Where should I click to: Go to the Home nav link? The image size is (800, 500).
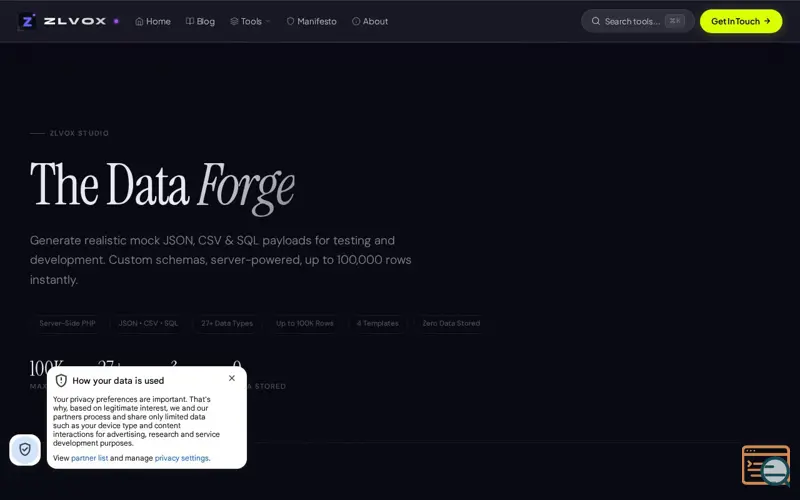[x=153, y=21]
